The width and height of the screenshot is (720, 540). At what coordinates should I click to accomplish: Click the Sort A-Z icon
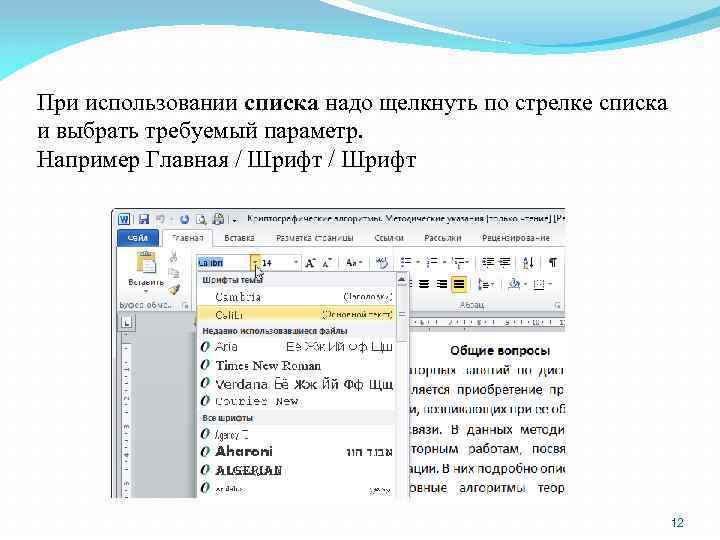point(529,263)
